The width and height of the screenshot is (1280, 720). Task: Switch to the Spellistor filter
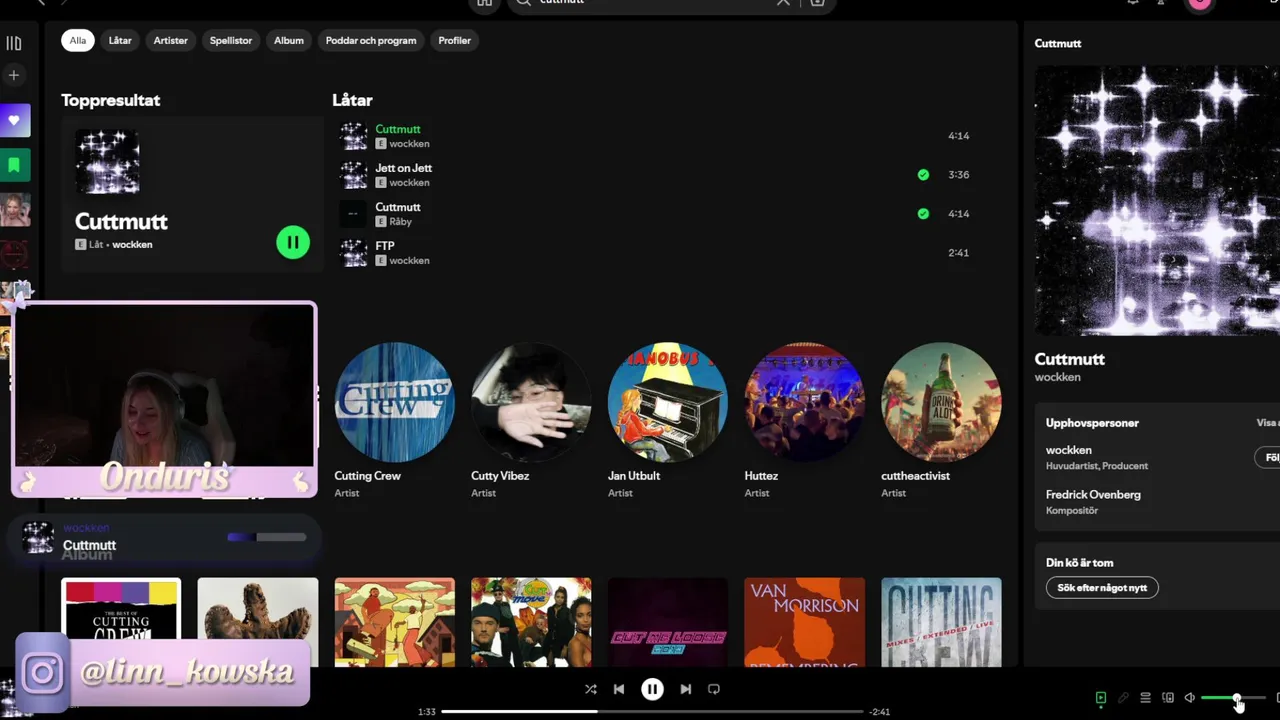[231, 41]
